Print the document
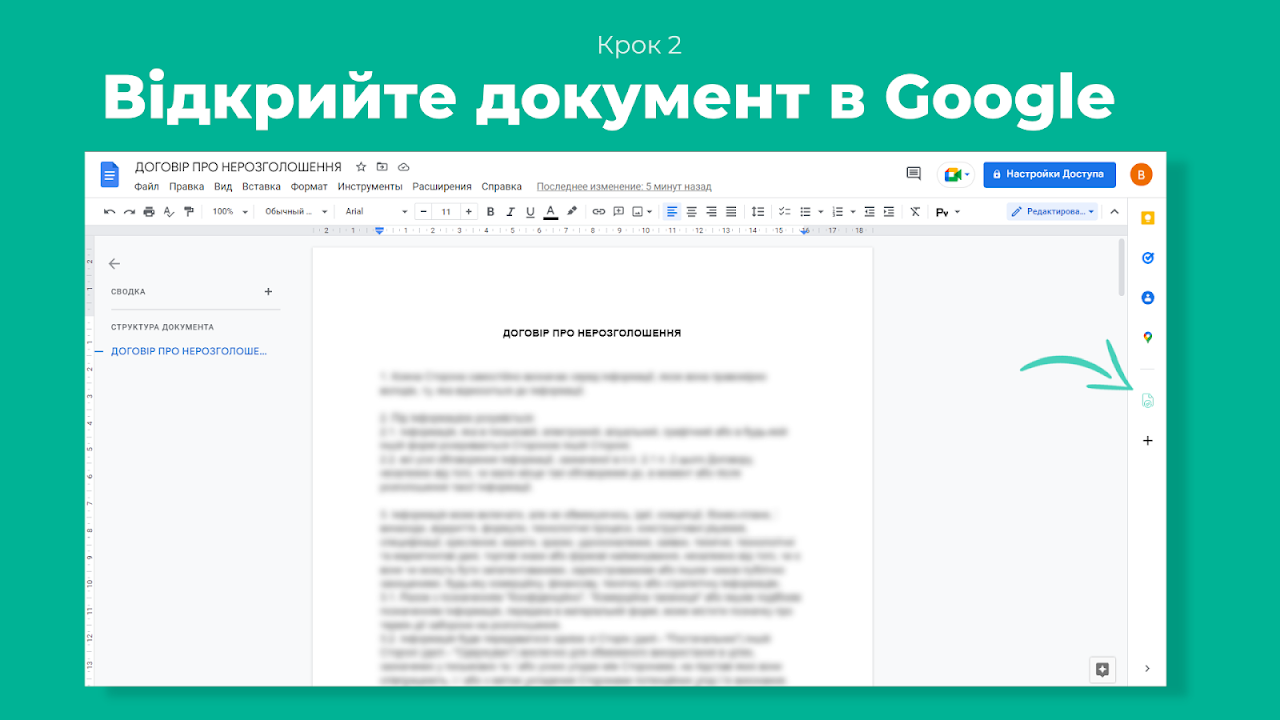Viewport: 1280px width, 720px height. [149, 212]
